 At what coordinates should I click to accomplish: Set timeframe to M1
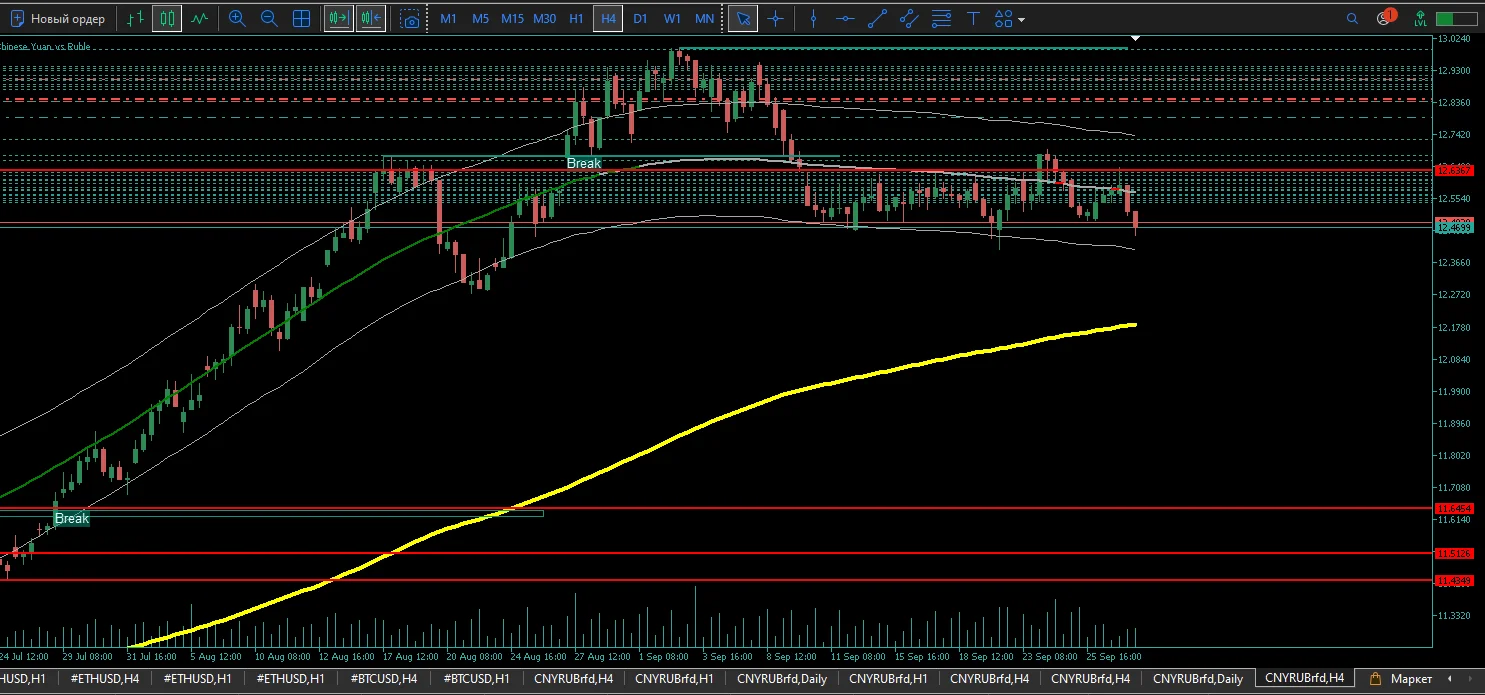point(448,18)
